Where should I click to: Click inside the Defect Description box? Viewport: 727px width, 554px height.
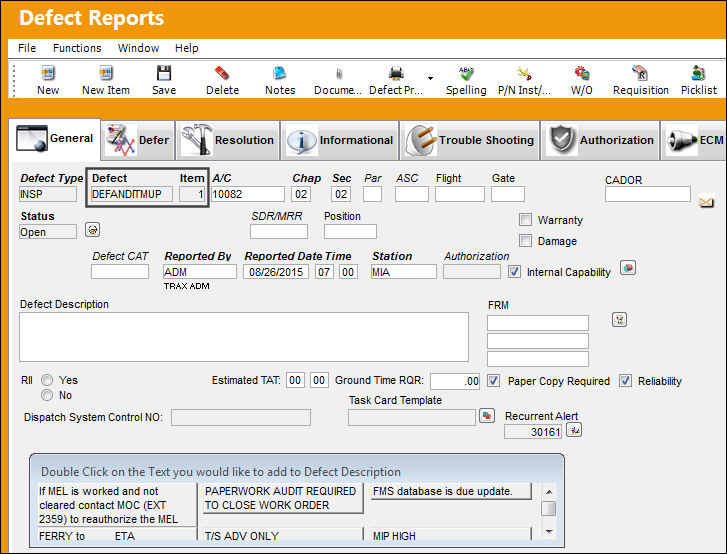coord(244,337)
